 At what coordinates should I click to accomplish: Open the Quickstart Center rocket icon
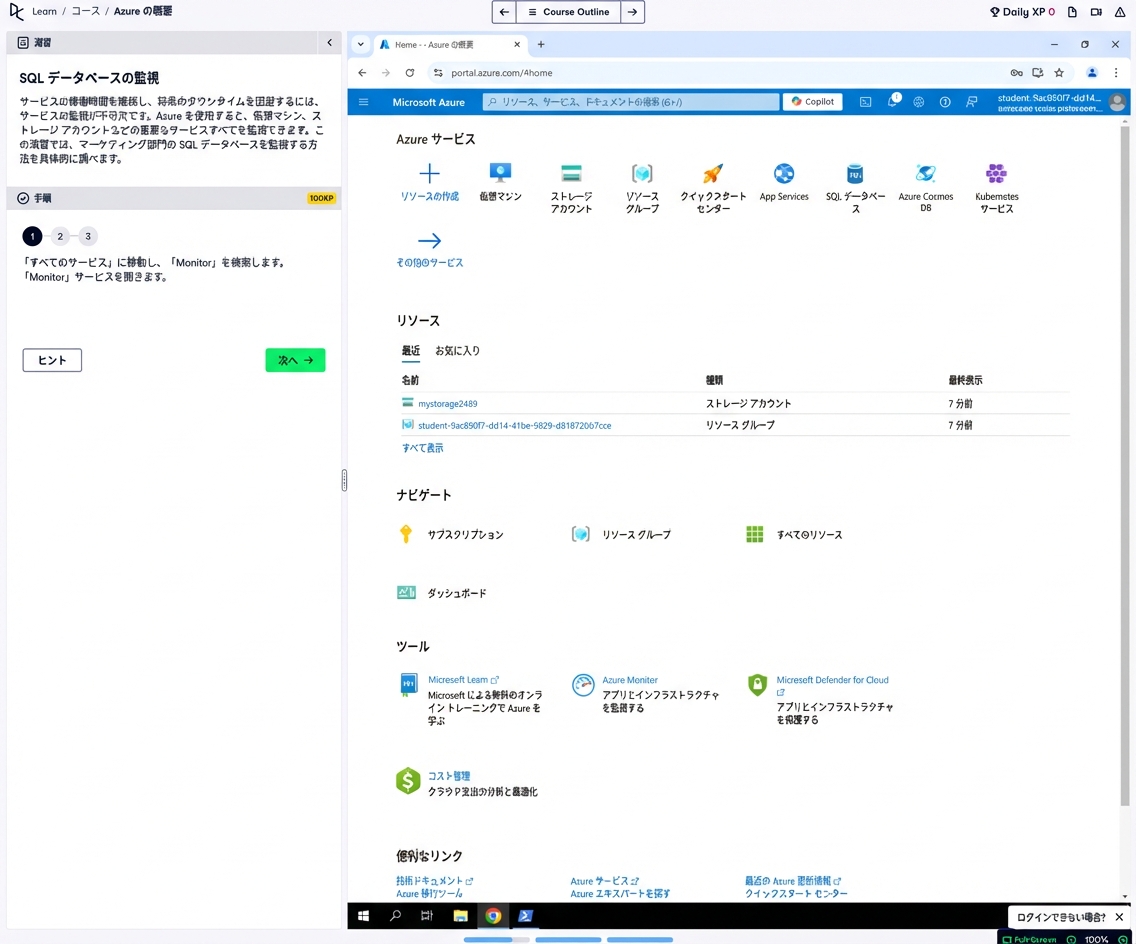point(713,173)
